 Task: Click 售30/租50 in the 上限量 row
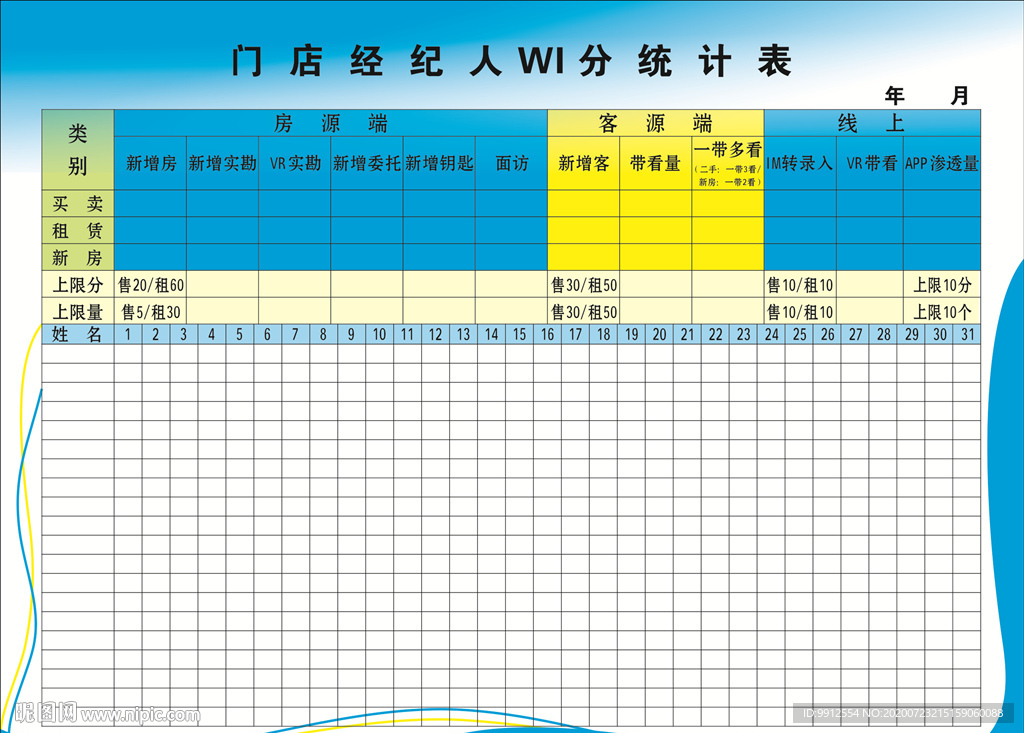tap(584, 312)
